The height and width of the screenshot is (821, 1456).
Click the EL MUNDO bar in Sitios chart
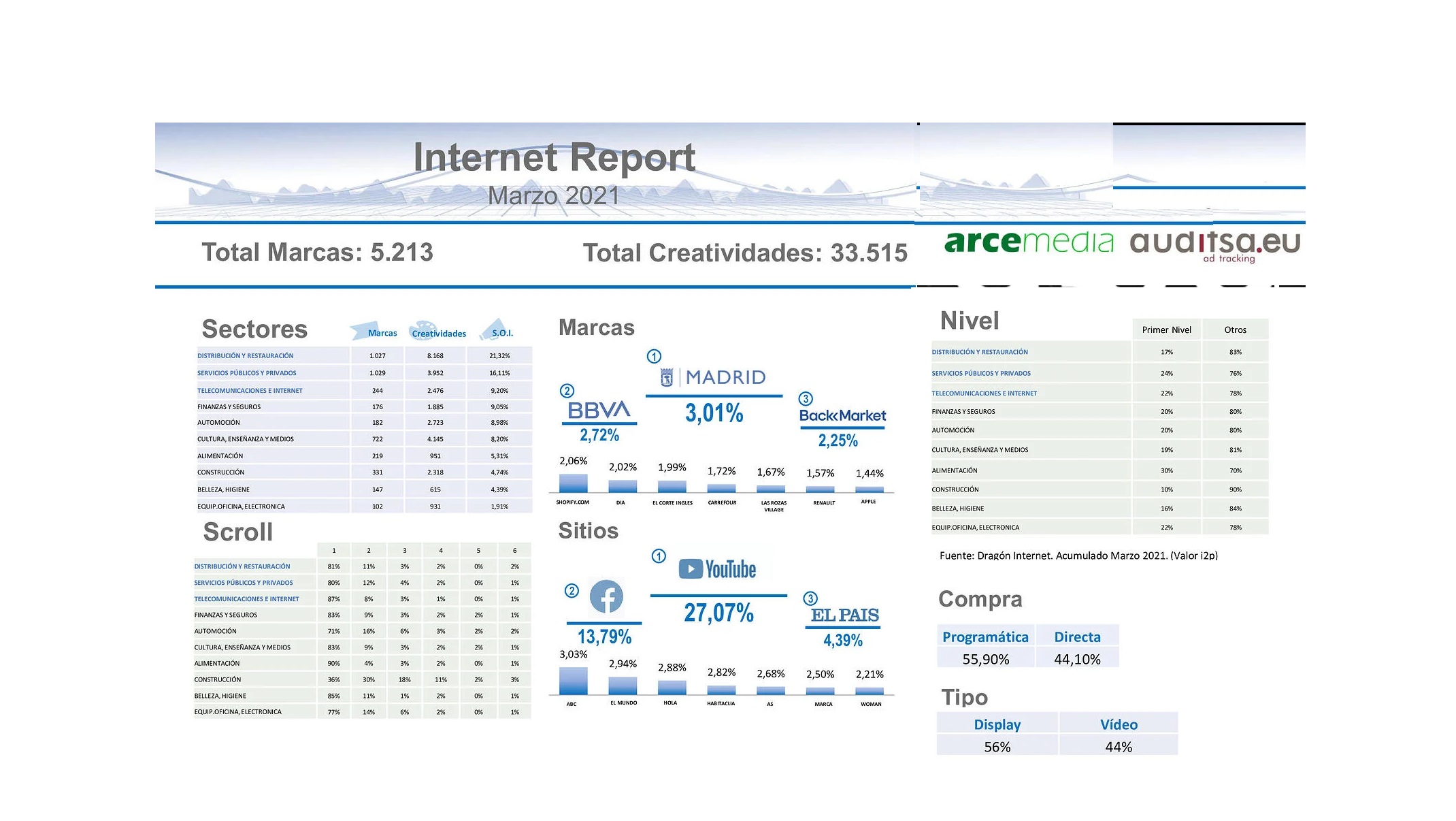(x=623, y=686)
